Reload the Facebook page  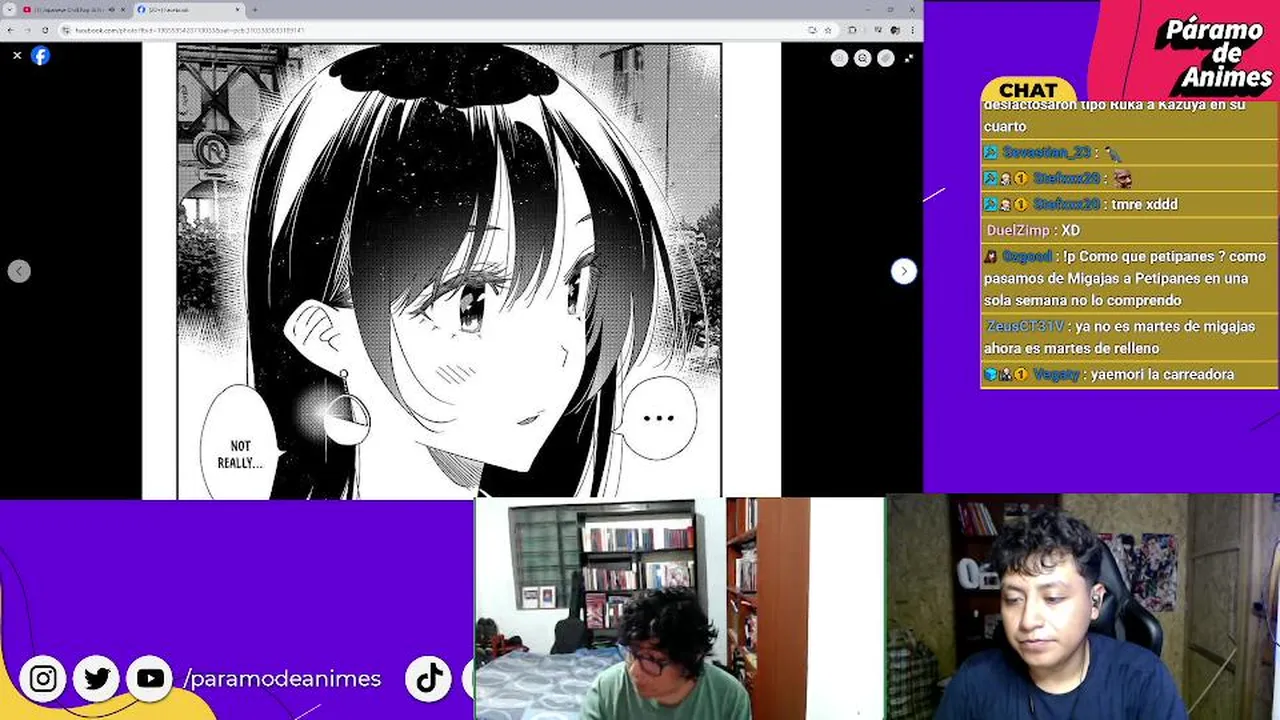coord(44,30)
